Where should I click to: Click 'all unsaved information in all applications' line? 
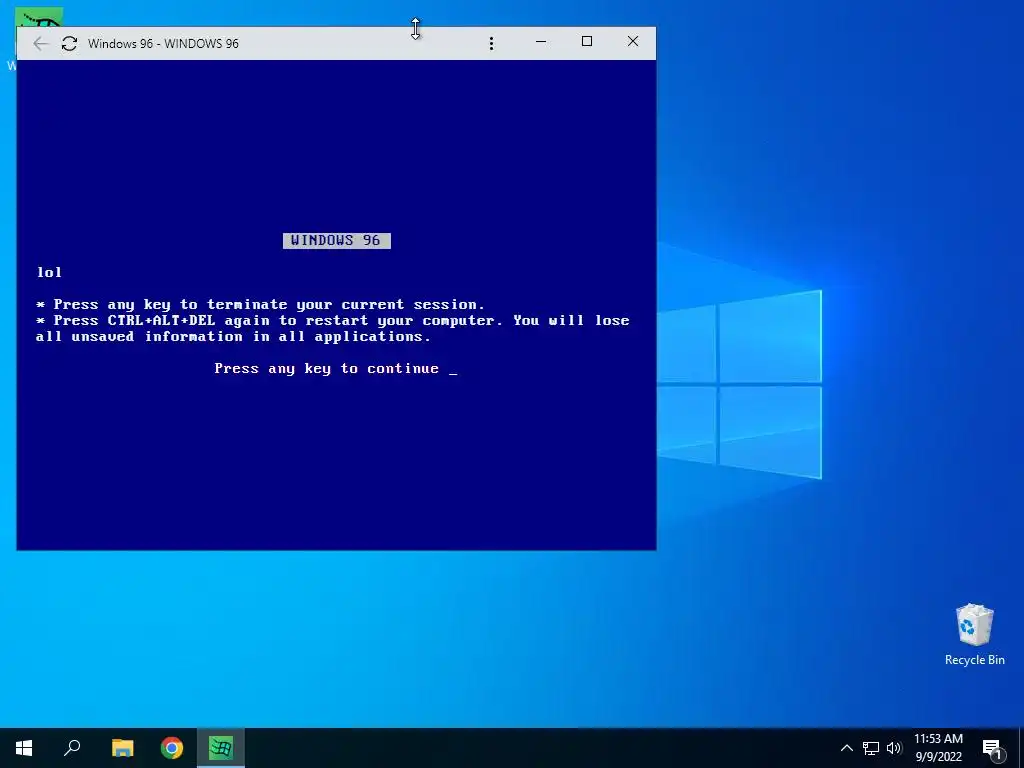point(233,337)
